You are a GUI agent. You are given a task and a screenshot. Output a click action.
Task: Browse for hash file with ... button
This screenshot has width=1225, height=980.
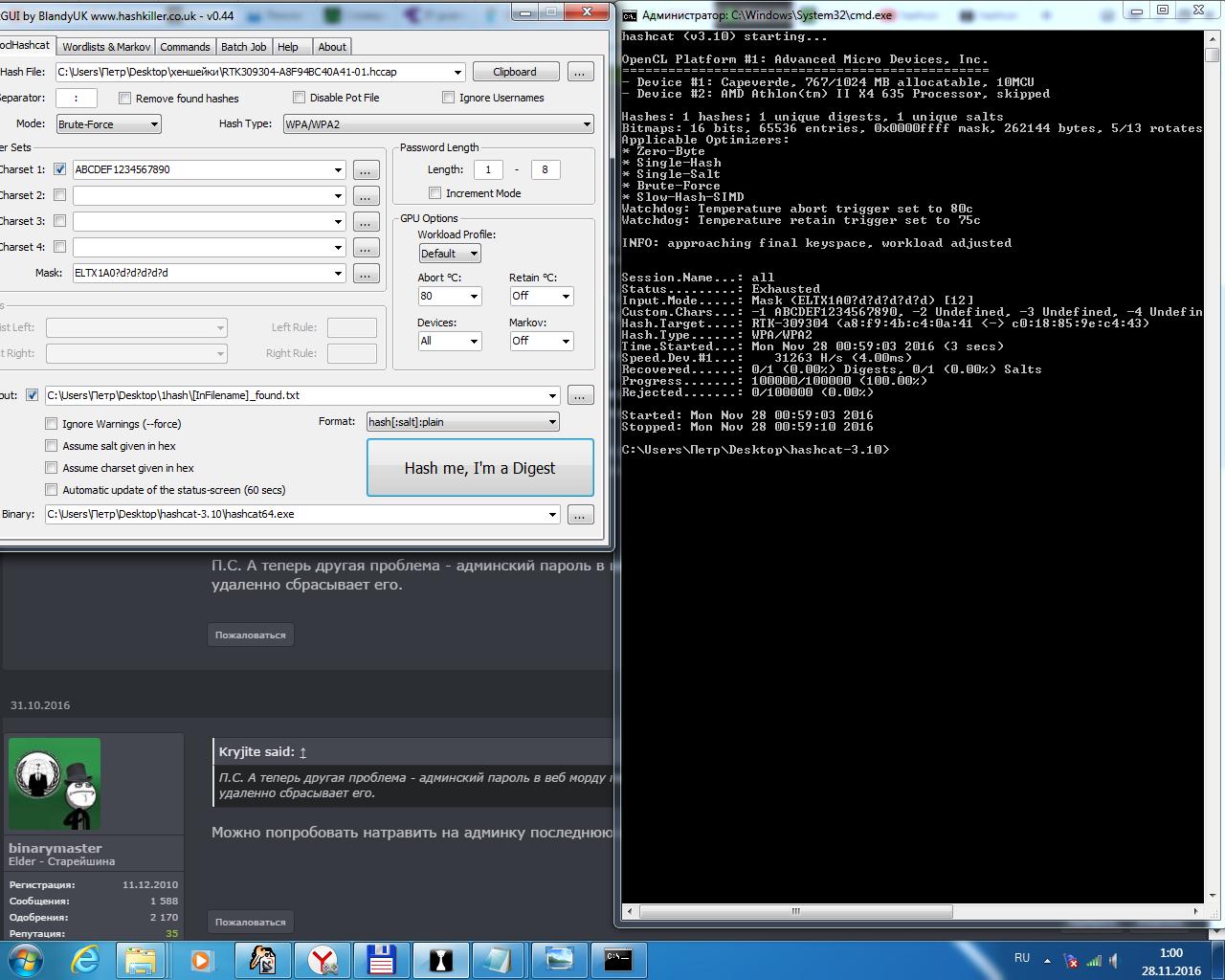[580, 72]
